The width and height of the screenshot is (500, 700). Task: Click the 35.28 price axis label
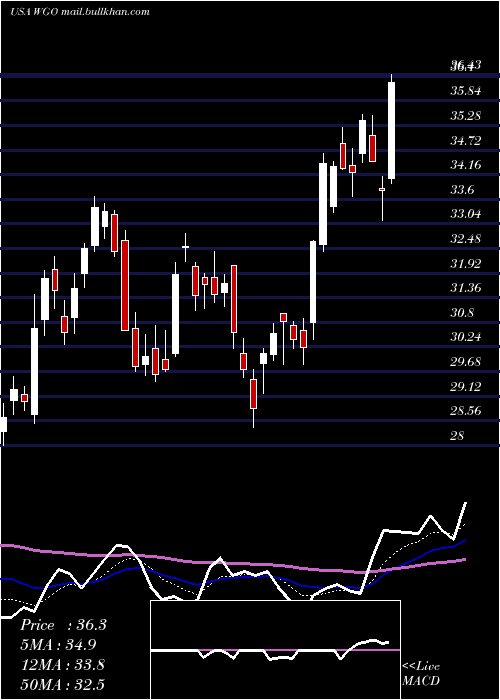click(x=466, y=116)
